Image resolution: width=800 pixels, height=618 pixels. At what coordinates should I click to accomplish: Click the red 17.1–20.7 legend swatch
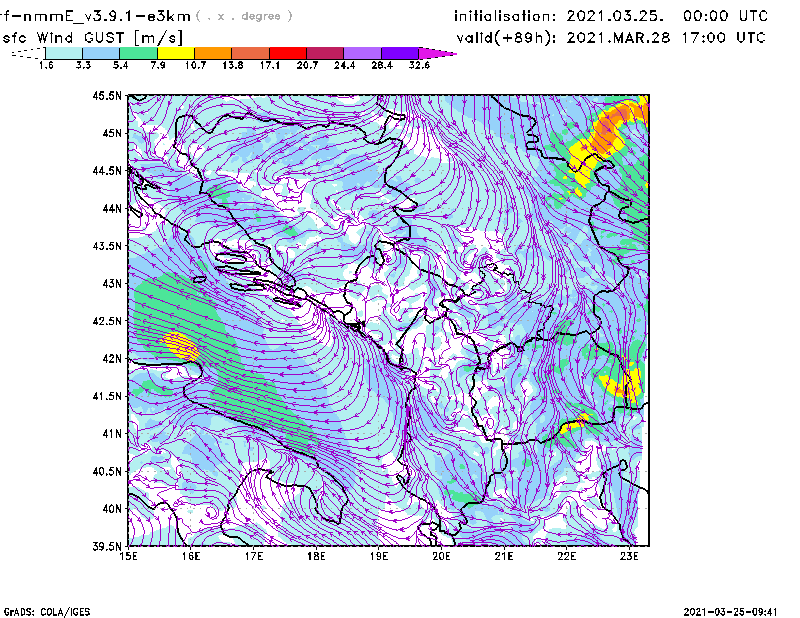click(288, 53)
